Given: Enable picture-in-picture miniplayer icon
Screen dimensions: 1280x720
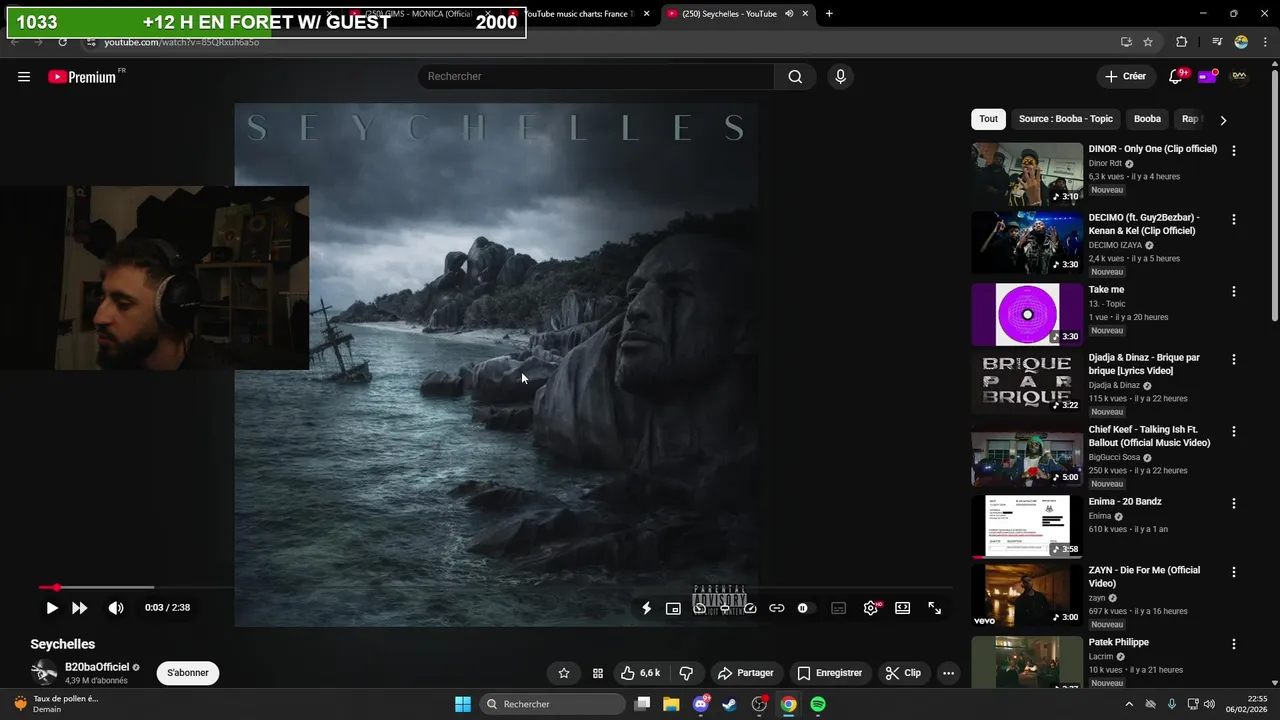Looking at the screenshot, I should pyautogui.click(x=673, y=608).
